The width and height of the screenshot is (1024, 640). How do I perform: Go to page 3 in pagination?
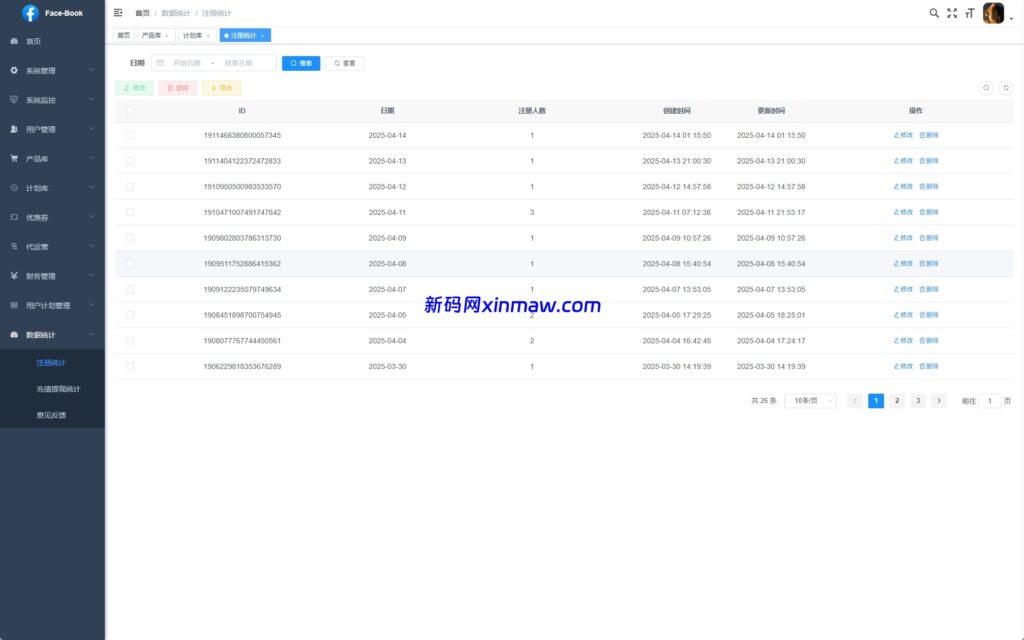click(917, 400)
